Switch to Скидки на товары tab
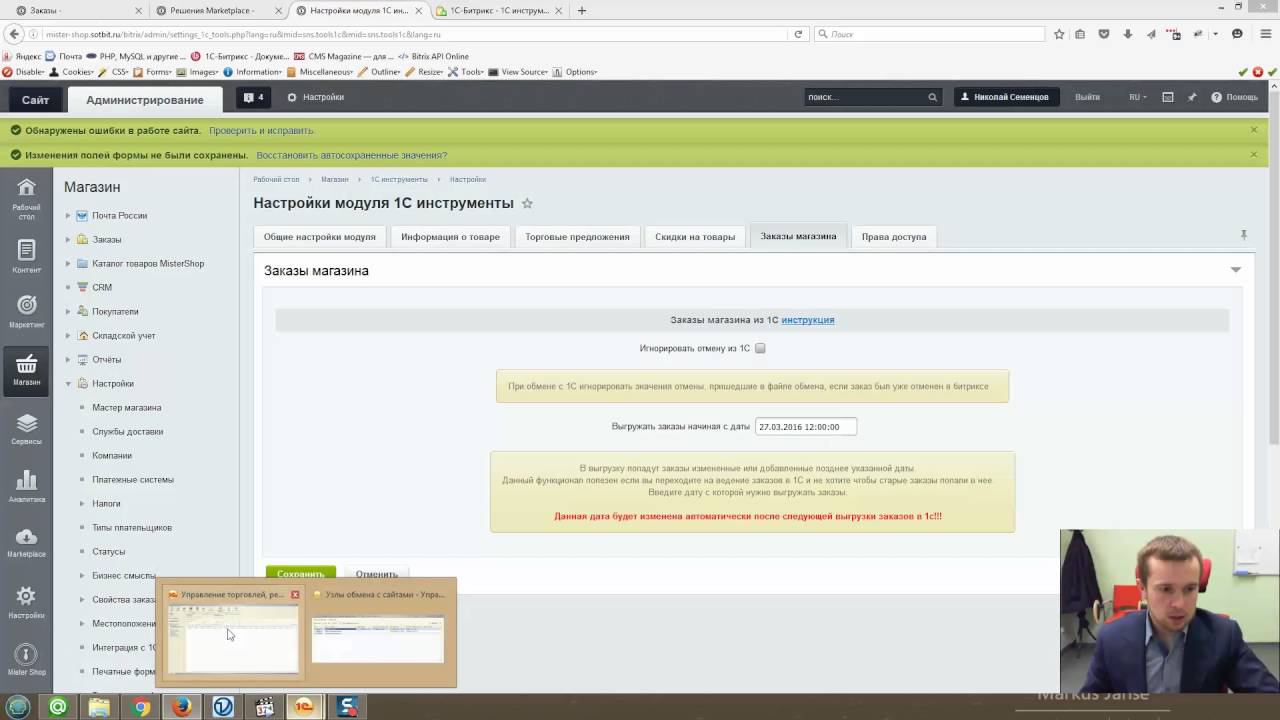This screenshot has height=720, width=1280. (695, 237)
